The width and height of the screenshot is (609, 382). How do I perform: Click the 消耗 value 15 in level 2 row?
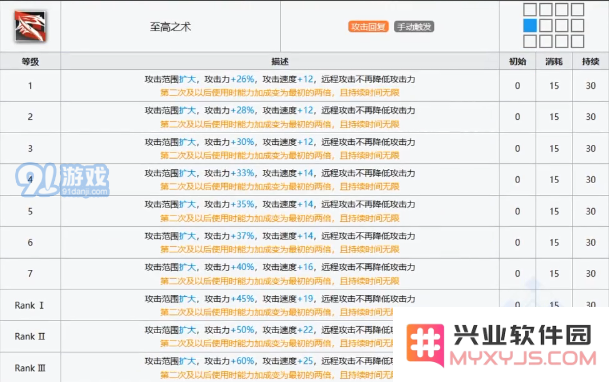coord(554,117)
